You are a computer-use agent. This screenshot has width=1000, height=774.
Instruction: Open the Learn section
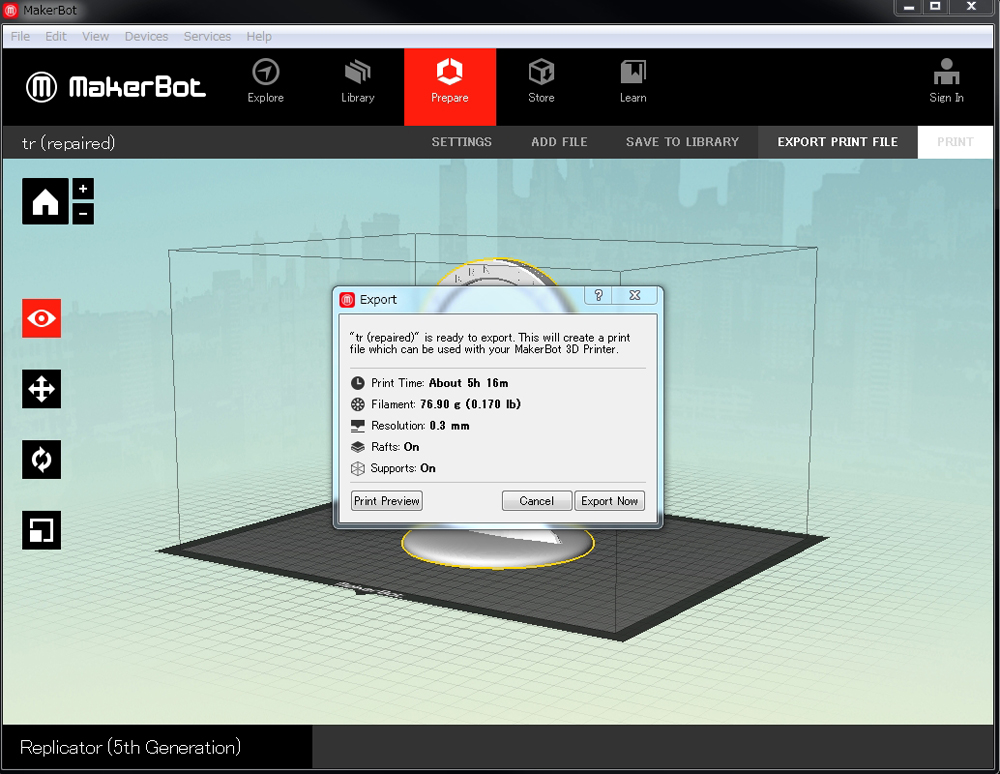[x=633, y=81]
